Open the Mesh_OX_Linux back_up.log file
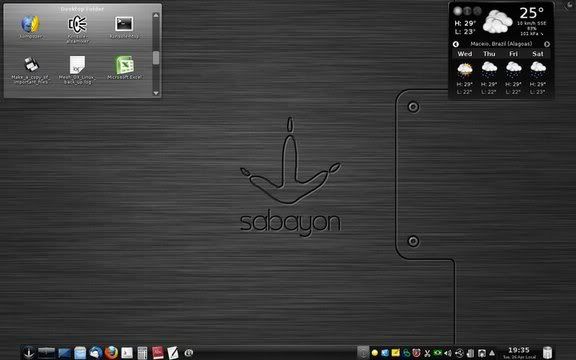The height and width of the screenshot is (360, 576). 77,65
